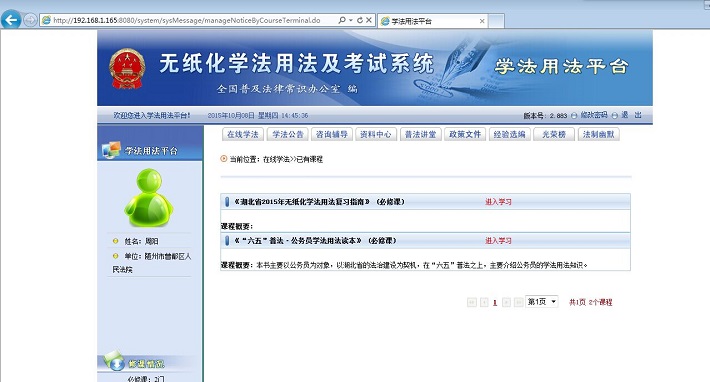Click the 修课情况 sidebar section icon
This screenshot has height=382, width=710.
coord(114,361)
